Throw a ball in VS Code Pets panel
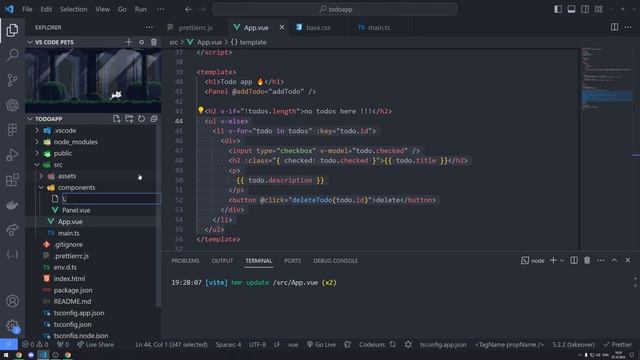 [x=141, y=42]
